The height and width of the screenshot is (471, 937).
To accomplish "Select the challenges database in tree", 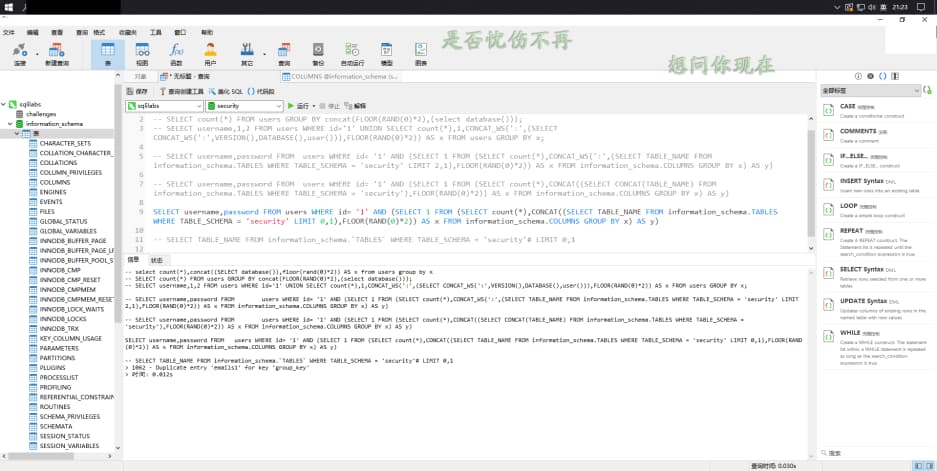I will pyautogui.click(x=41, y=114).
